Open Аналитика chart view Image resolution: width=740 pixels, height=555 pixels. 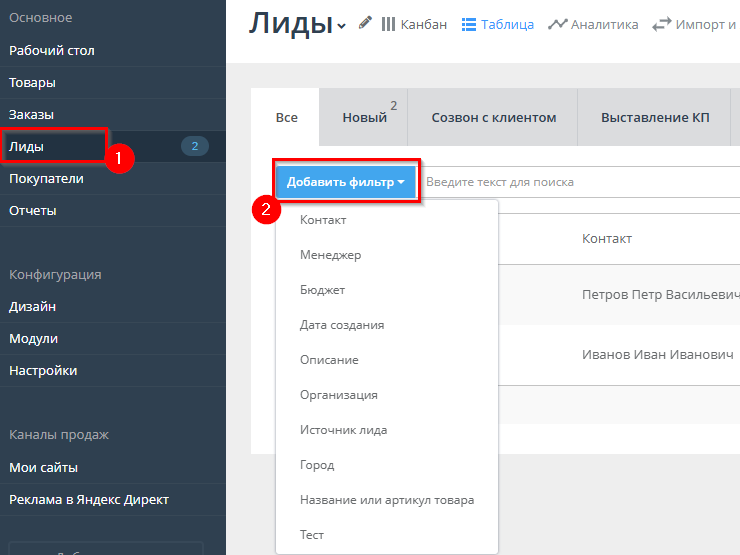[558, 24]
